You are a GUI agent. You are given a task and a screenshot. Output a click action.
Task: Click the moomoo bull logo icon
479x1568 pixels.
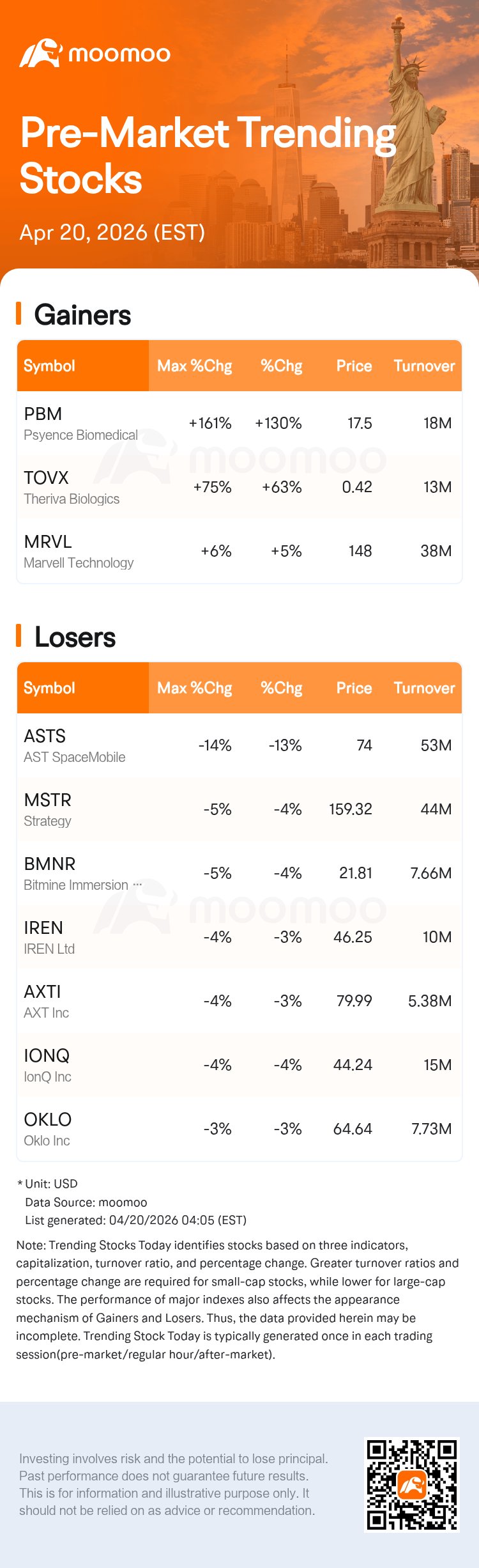(40, 54)
